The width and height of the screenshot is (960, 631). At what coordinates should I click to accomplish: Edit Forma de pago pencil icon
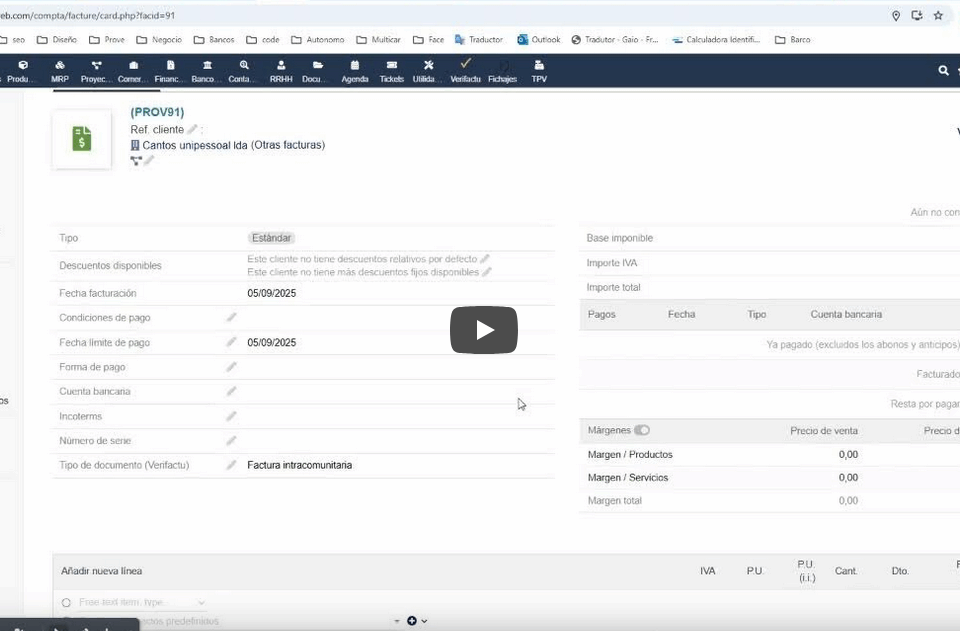pos(231,367)
